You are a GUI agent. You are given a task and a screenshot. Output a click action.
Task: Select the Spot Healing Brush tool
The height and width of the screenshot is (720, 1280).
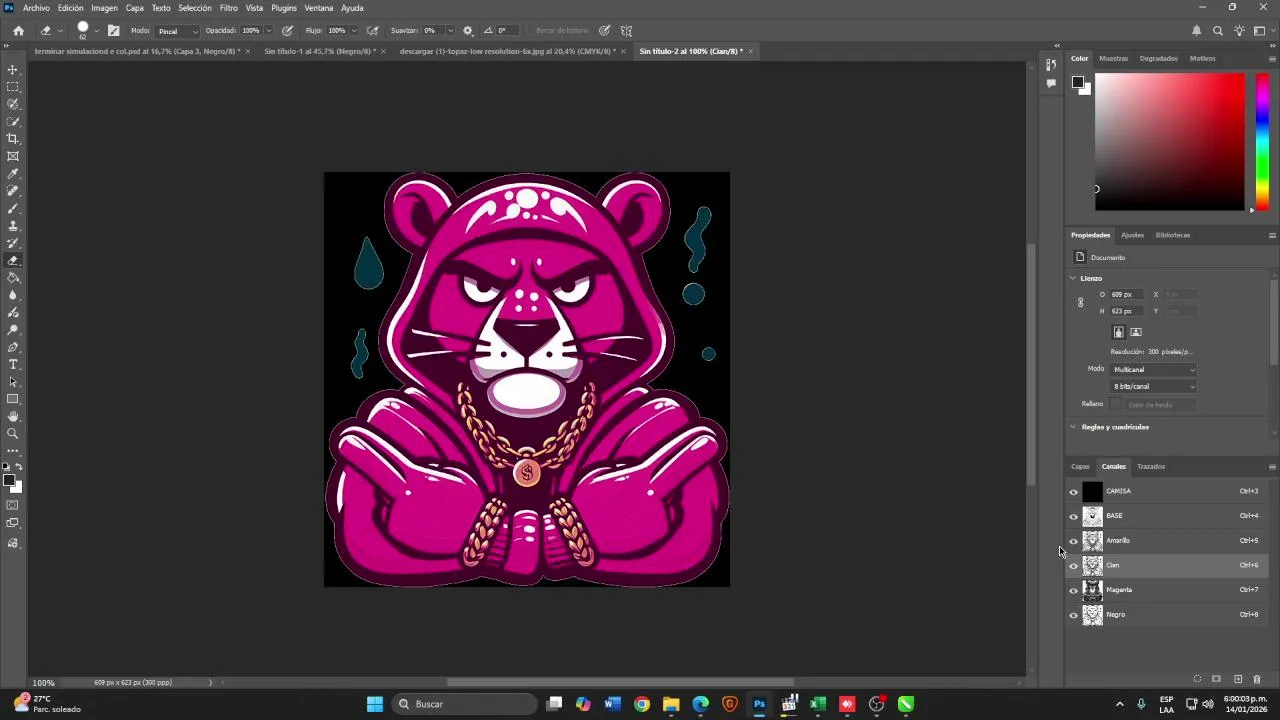(13, 191)
